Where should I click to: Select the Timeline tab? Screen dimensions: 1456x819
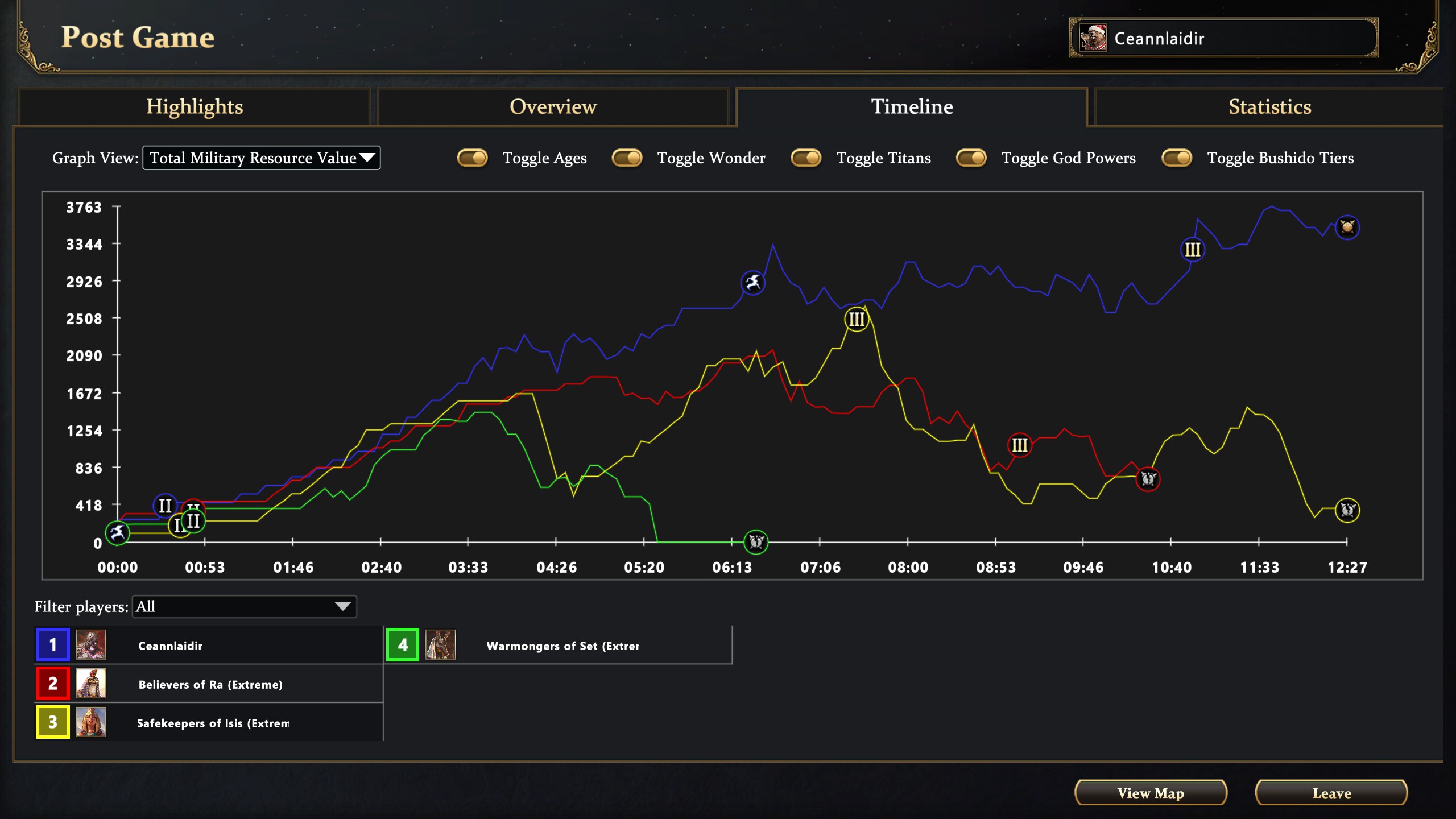[912, 107]
